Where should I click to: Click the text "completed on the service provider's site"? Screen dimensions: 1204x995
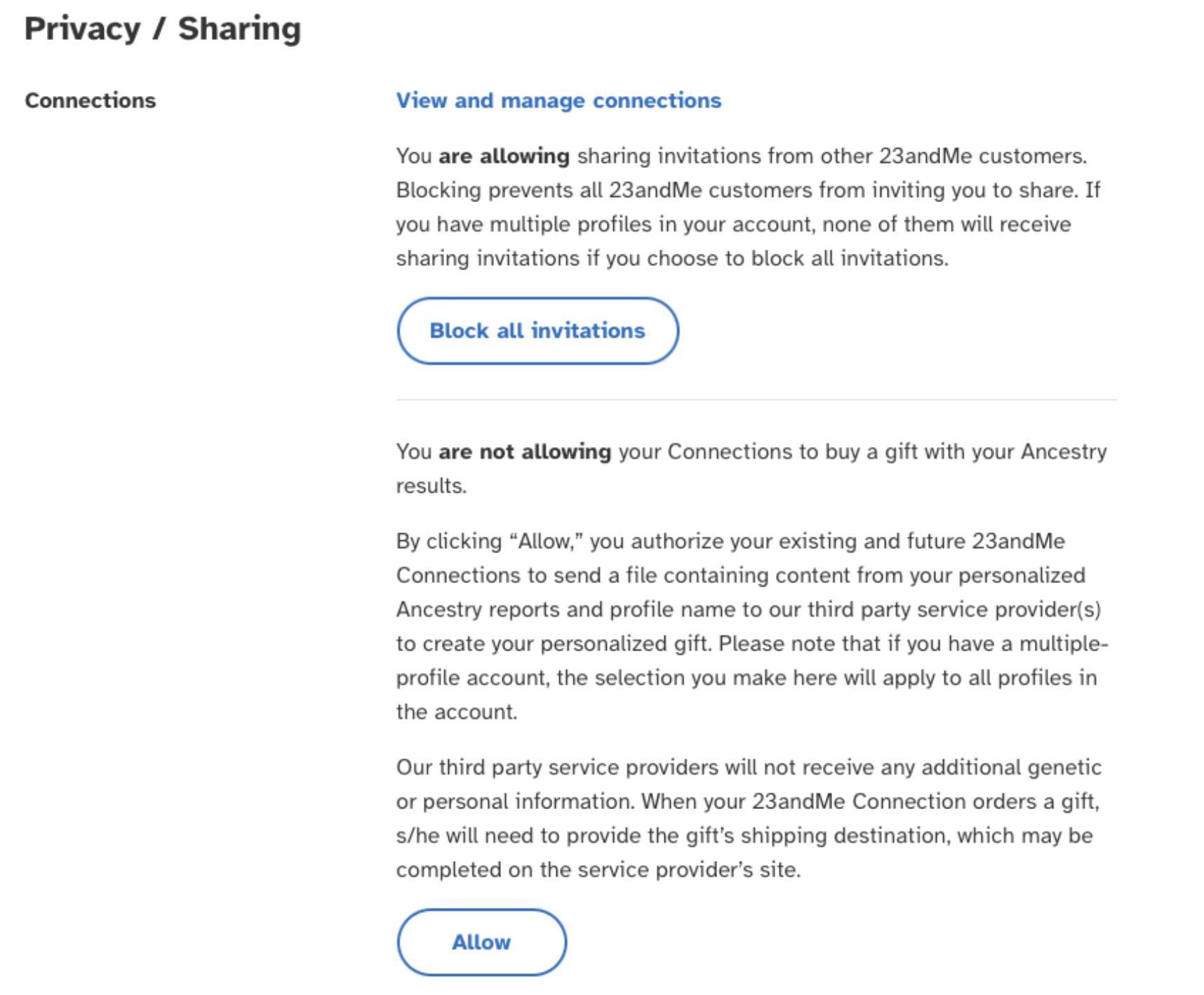pos(598,870)
